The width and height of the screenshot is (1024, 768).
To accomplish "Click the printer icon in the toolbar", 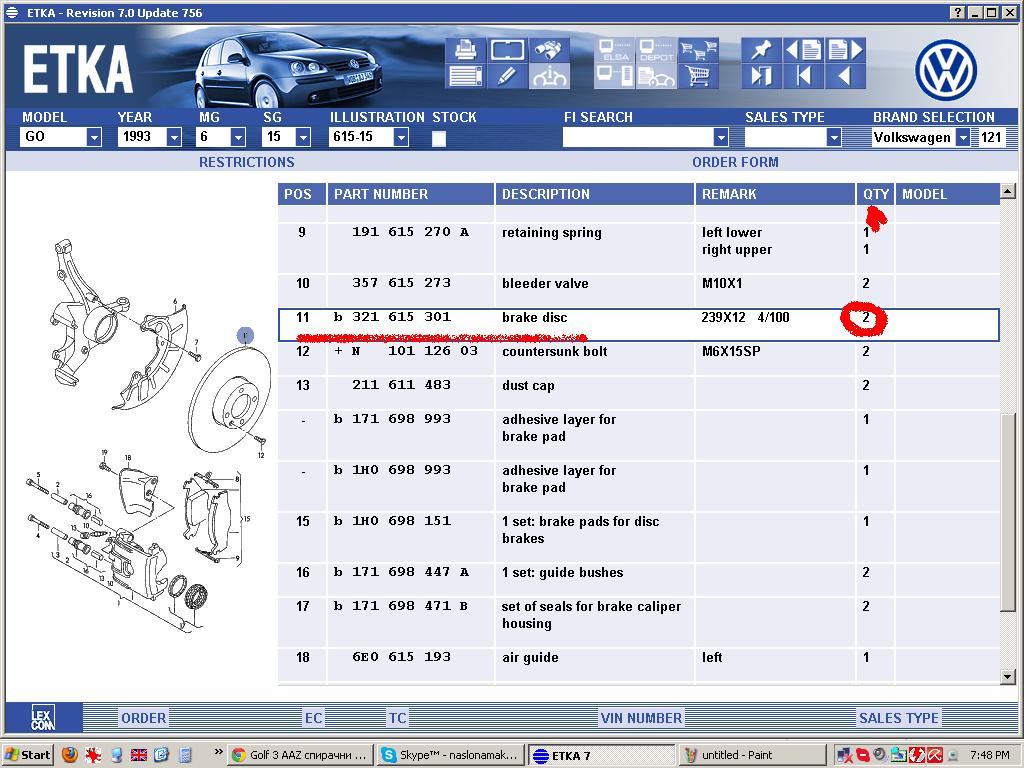I will (x=465, y=49).
